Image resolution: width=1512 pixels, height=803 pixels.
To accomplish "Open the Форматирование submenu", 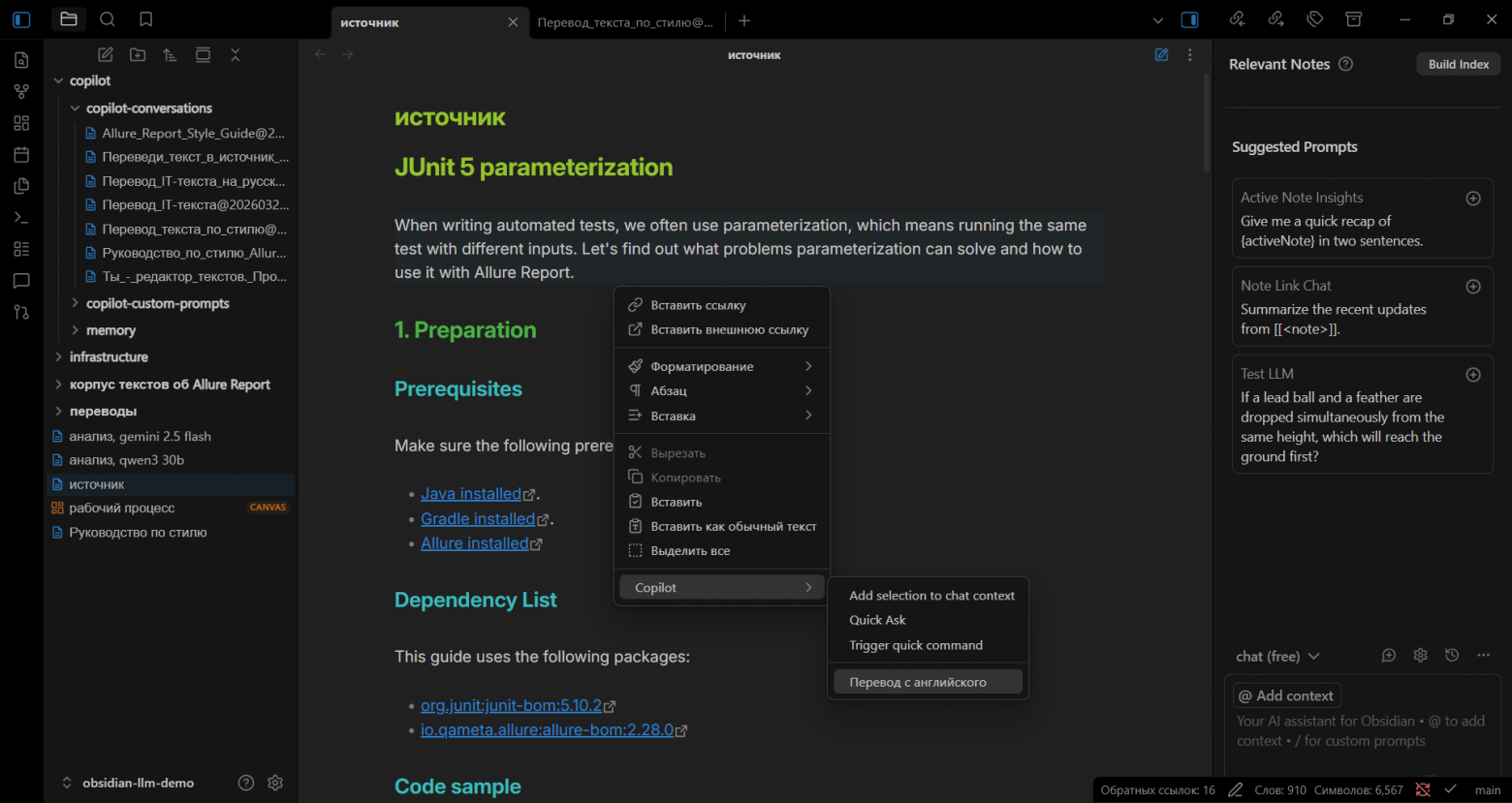I will pyautogui.click(x=721, y=366).
